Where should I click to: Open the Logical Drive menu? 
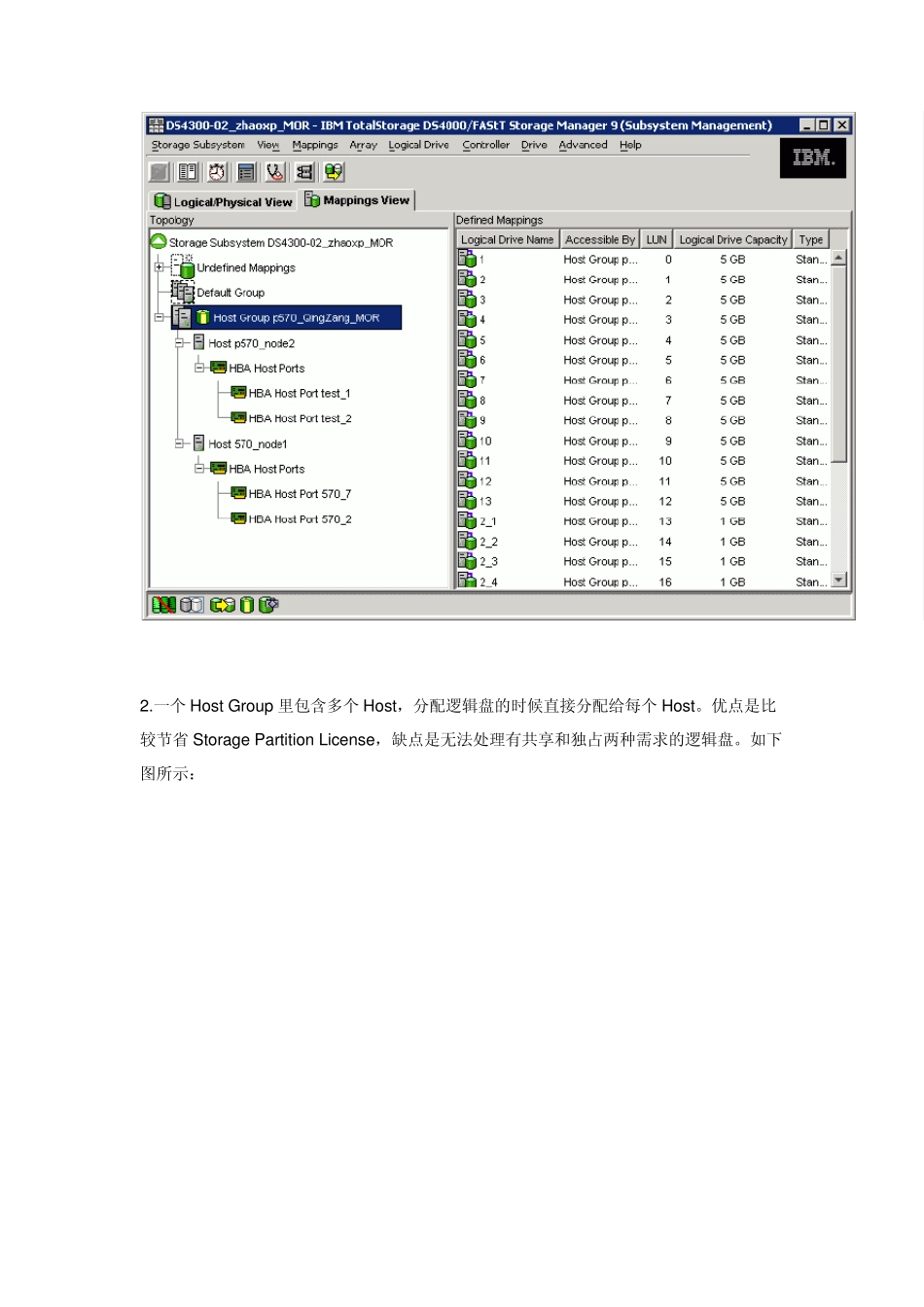(418, 145)
